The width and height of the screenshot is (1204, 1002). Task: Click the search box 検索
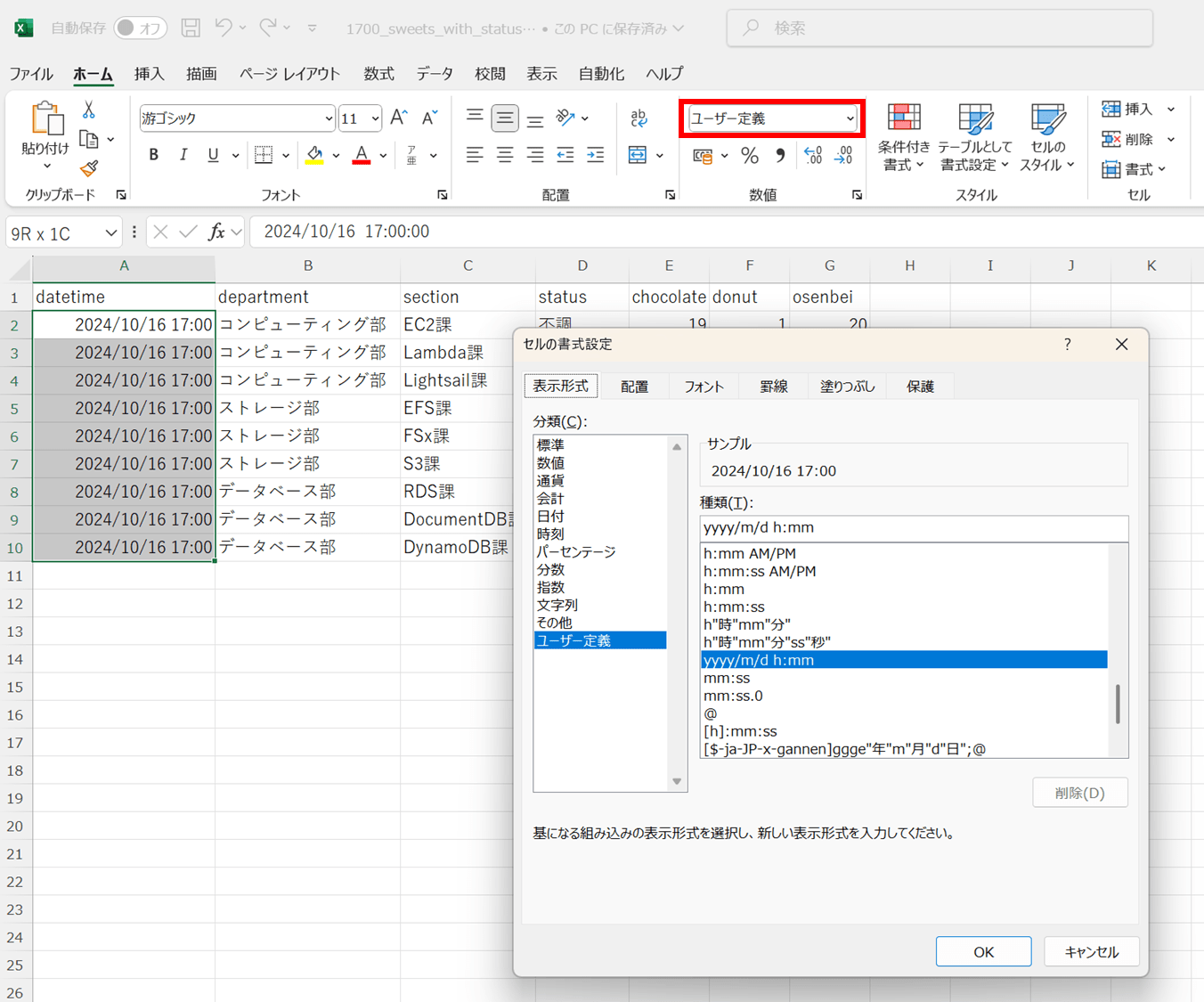tap(940, 28)
